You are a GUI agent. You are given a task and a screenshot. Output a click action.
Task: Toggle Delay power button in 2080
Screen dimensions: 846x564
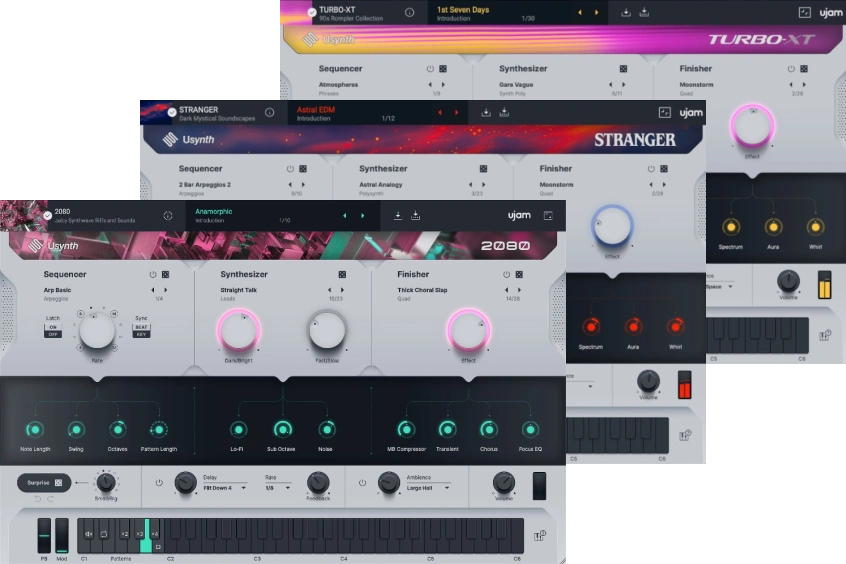[x=159, y=483]
